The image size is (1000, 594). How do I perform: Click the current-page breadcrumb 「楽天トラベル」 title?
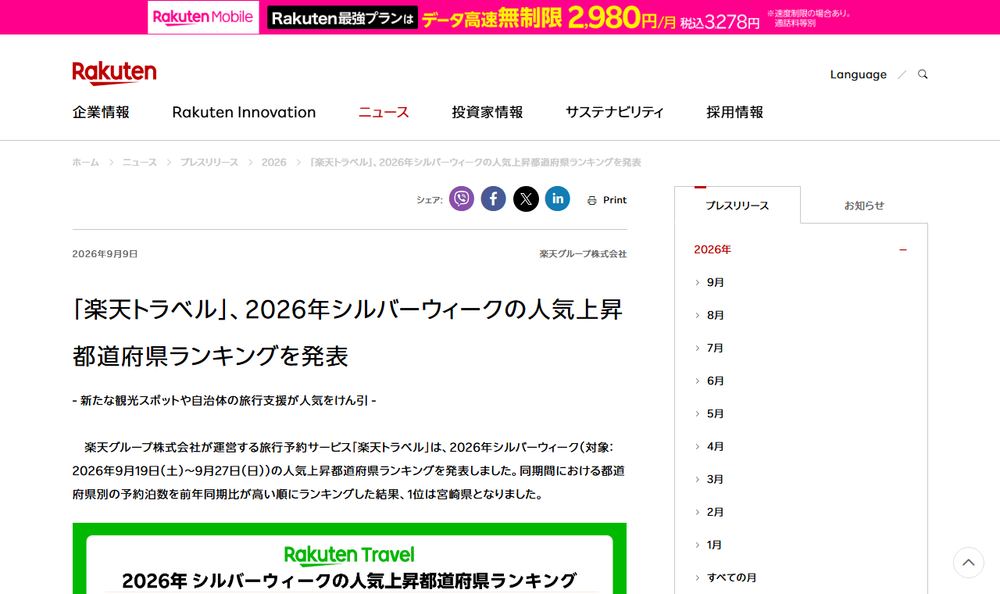coord(476,163)
